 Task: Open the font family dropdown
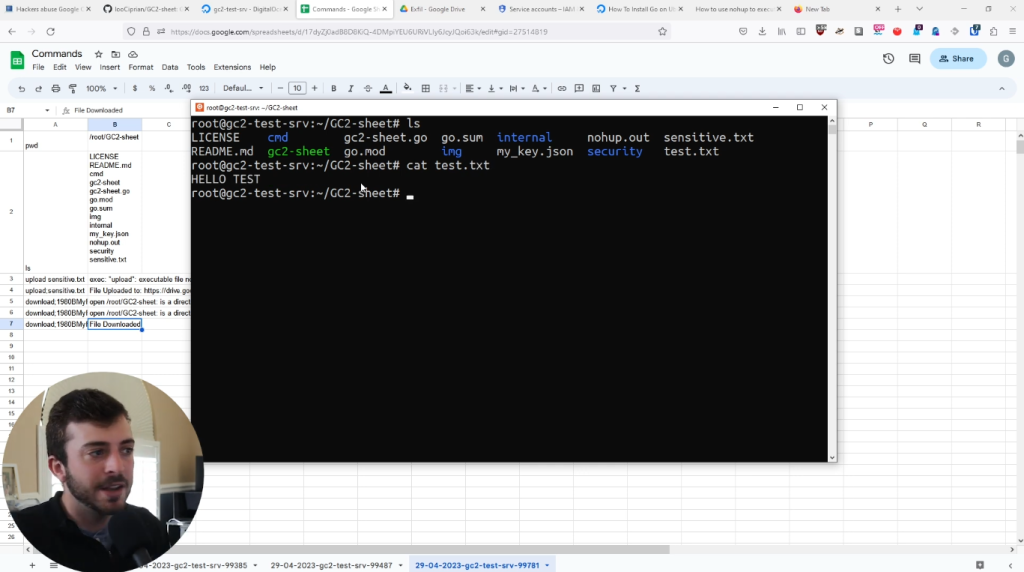click(x=243, y=88)
